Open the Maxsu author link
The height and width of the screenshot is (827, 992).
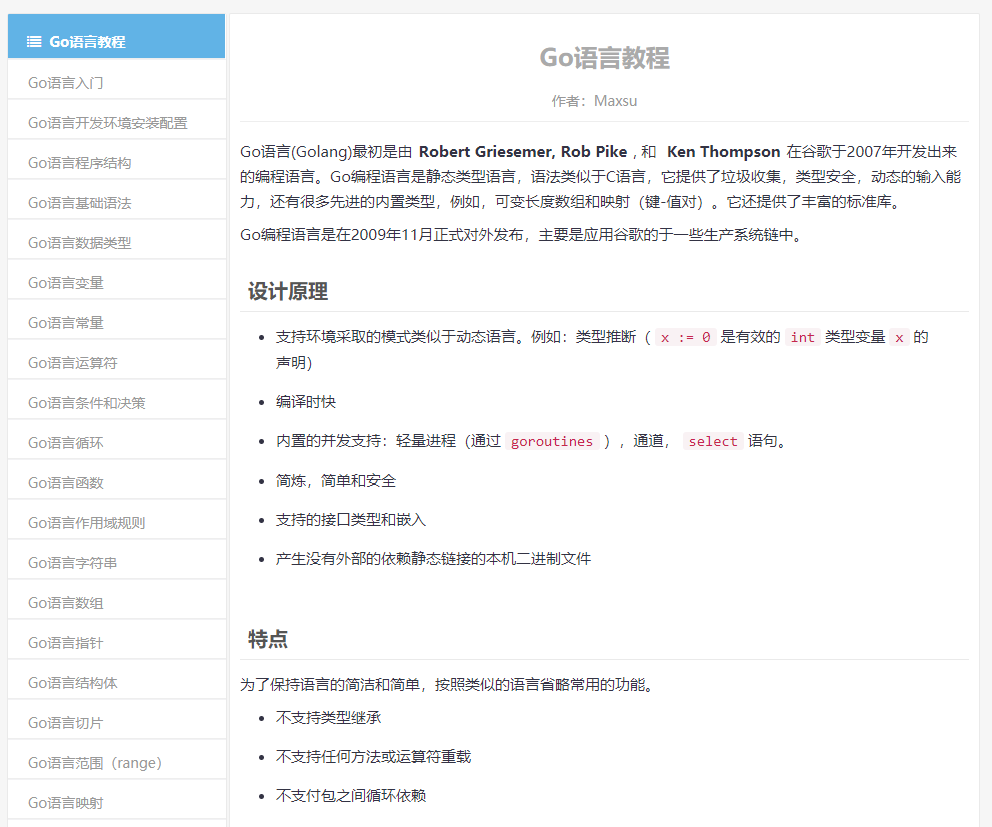[616, 100]
